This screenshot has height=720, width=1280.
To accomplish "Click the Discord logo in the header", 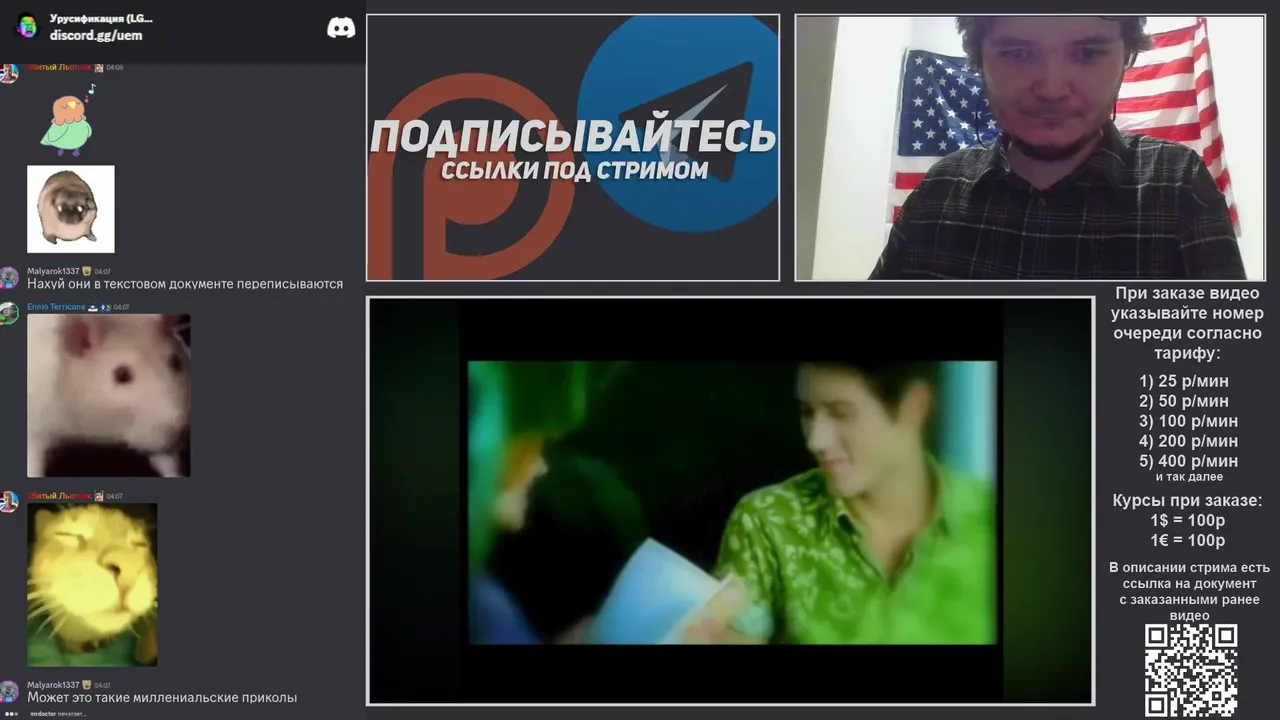I will pos(341,28).
